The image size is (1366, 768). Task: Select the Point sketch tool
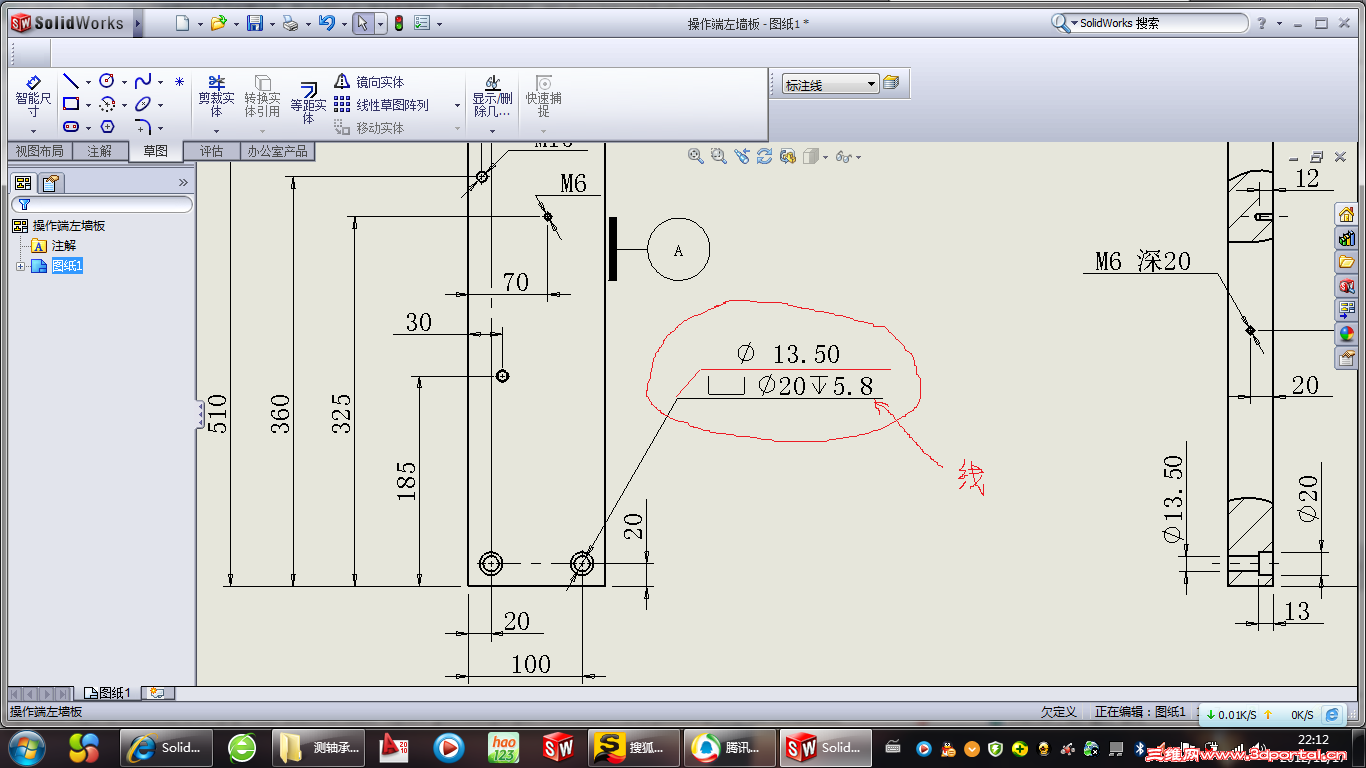pos(179,82)
